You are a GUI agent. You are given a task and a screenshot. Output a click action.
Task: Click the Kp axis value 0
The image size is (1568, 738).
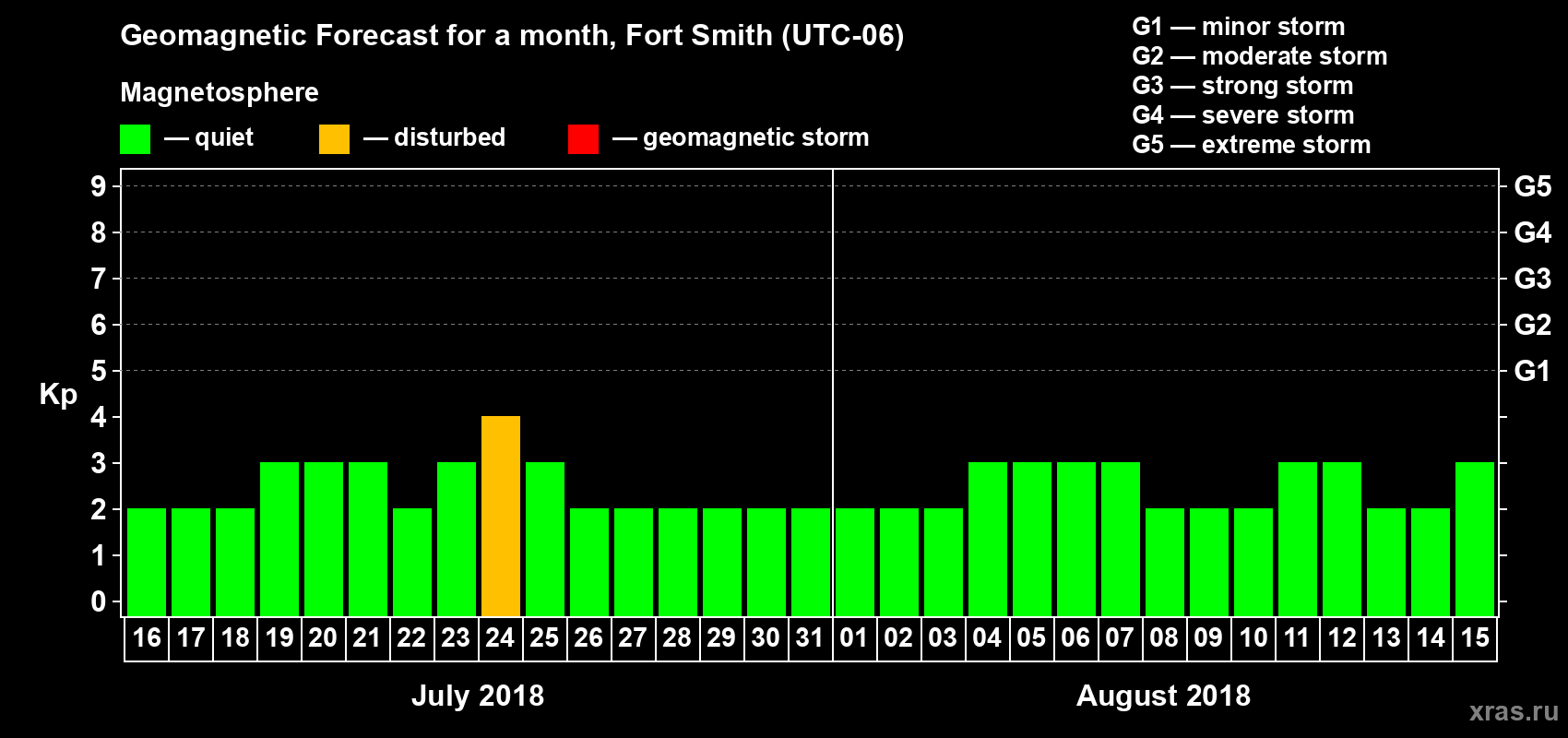click(x=99, y=601)
